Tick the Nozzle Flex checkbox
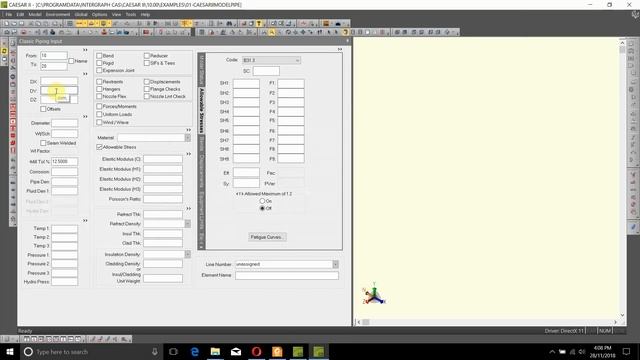 99,96
